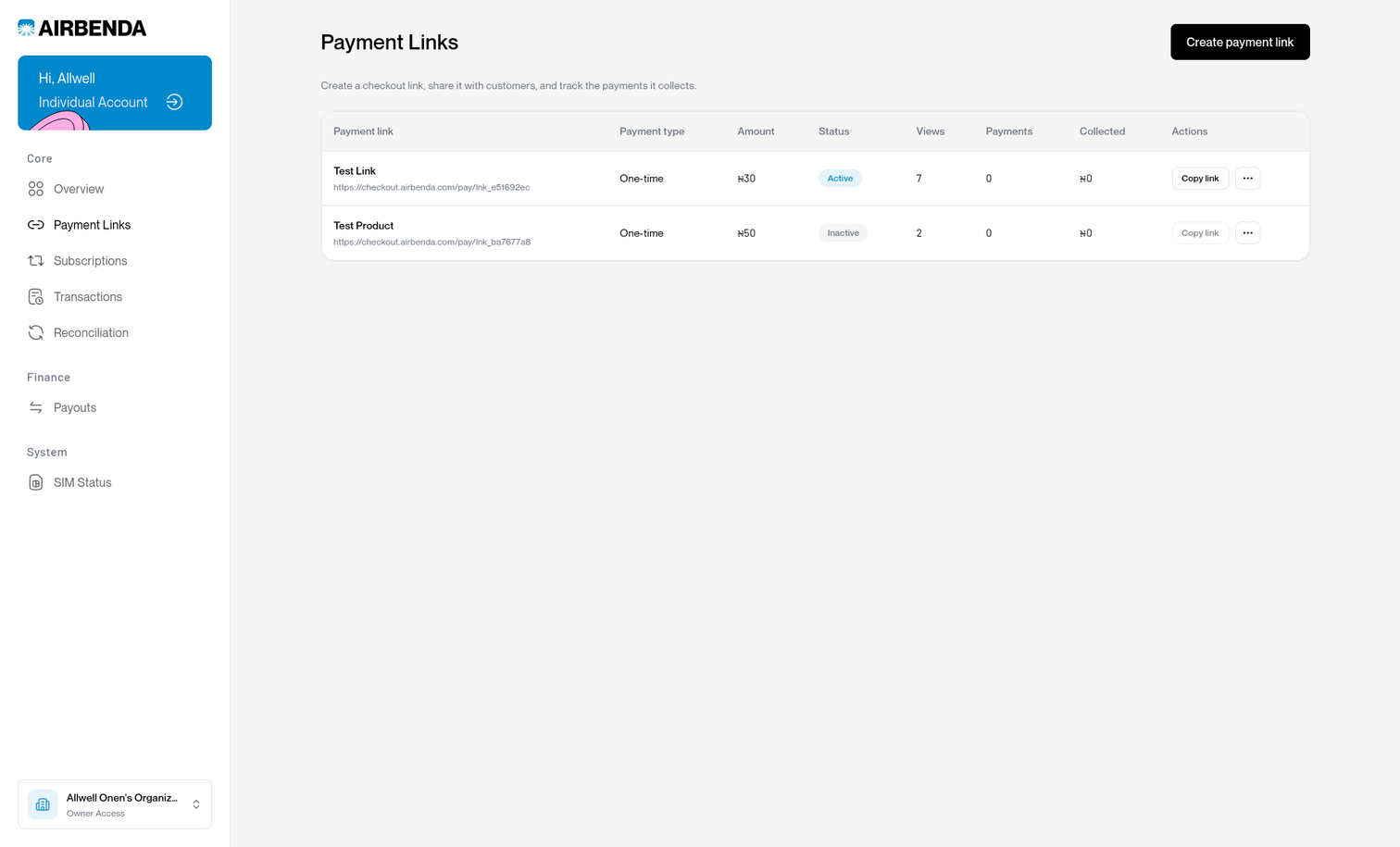Viewport: 1400px width, 847px height.
Task: Click Allwell Onen's Organization name
Action: pos(122,798)
